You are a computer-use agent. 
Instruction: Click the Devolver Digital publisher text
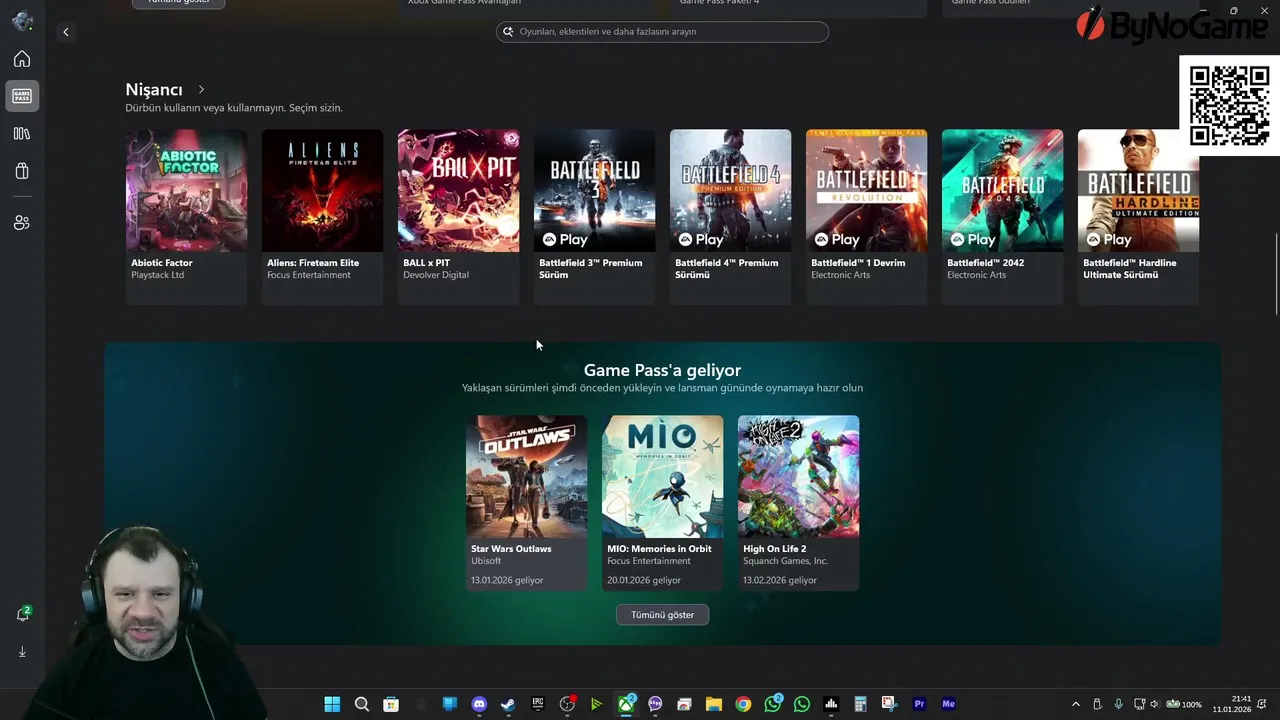click(x=436, y=275)
